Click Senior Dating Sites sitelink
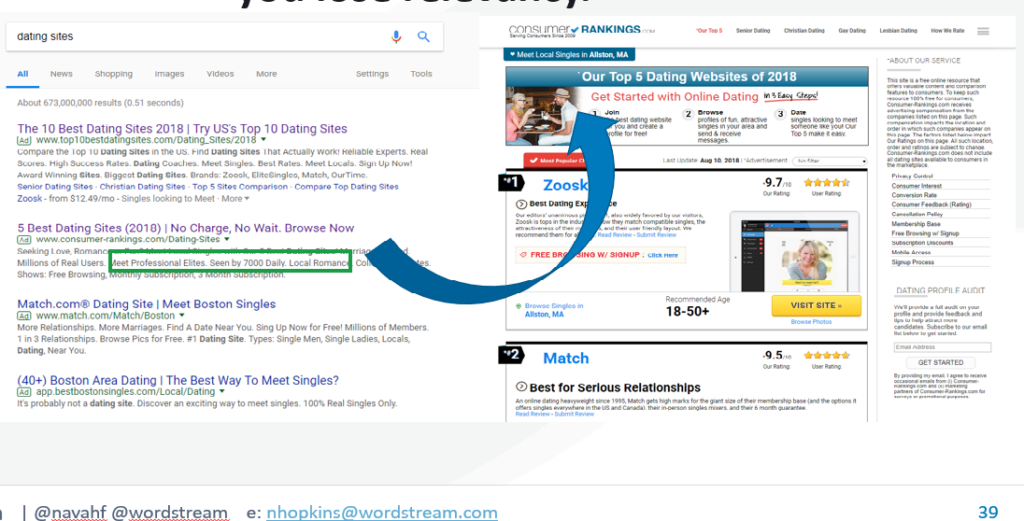Image resolution: width=1024 pixels, height=521 pixels. [x=55, y=187]
